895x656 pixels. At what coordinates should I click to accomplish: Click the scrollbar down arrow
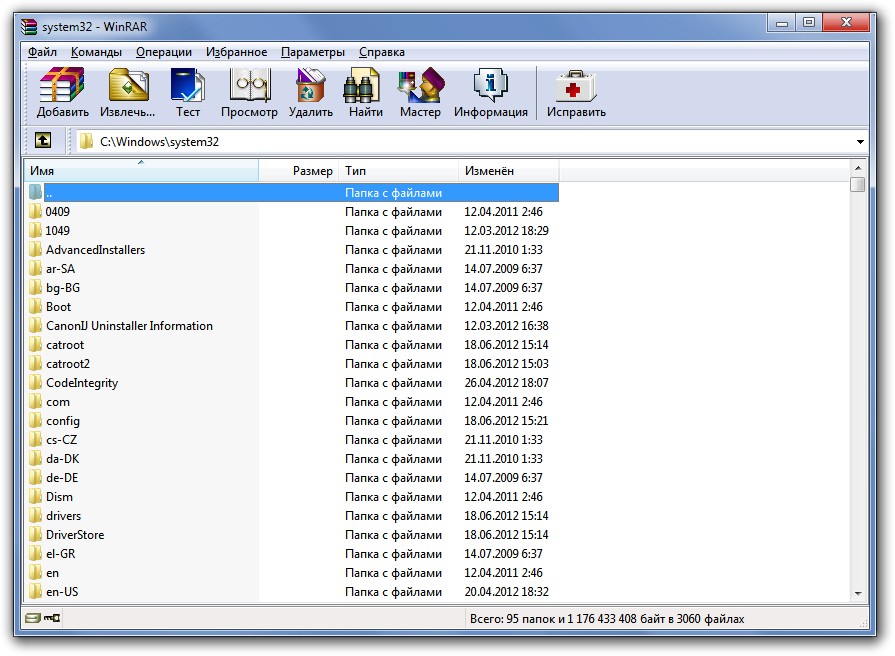[x=857, y=594]
